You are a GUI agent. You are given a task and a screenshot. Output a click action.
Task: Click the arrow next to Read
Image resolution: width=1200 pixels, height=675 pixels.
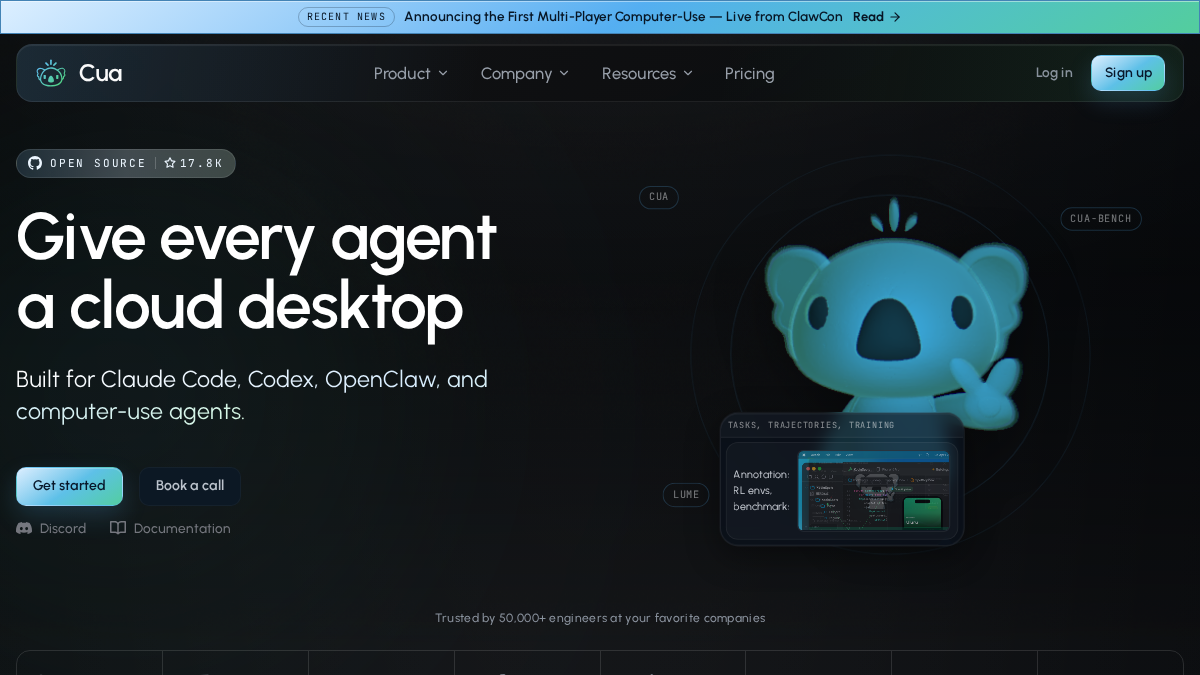tap(895, 17)
